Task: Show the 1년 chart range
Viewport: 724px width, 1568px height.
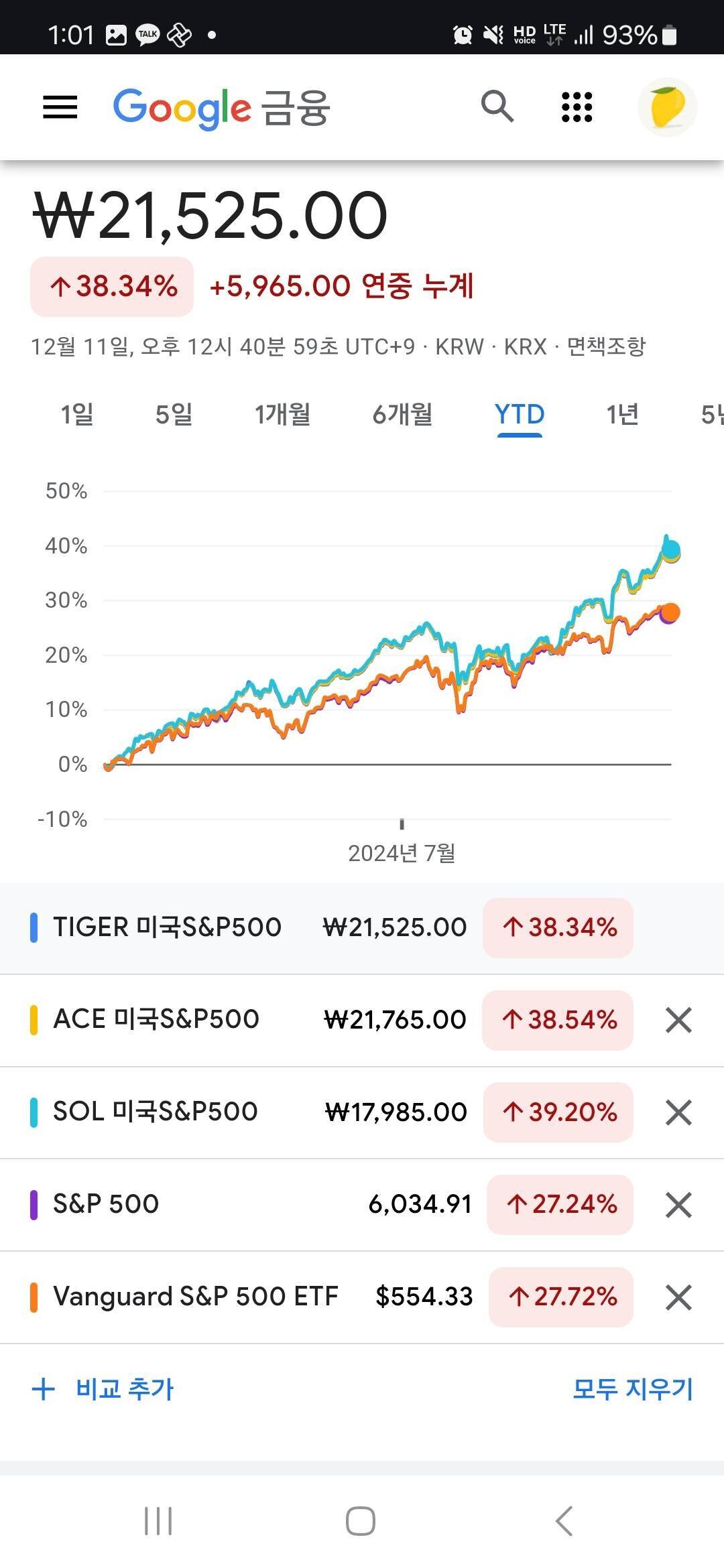Action: [x=622, y=414]
